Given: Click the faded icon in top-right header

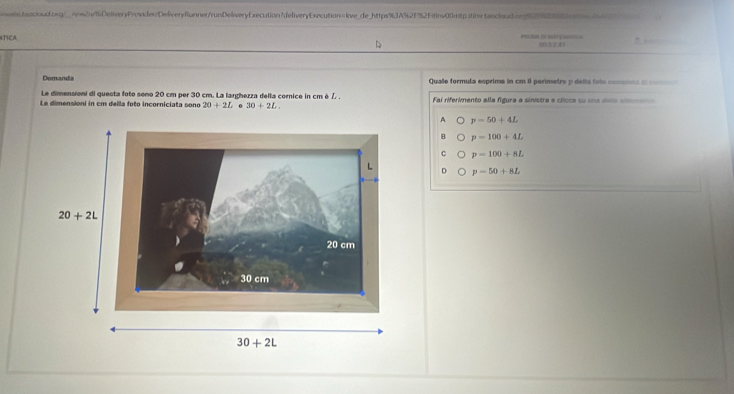Looking at the screenshot, I should pyautogui.click(x=638, y=41).
